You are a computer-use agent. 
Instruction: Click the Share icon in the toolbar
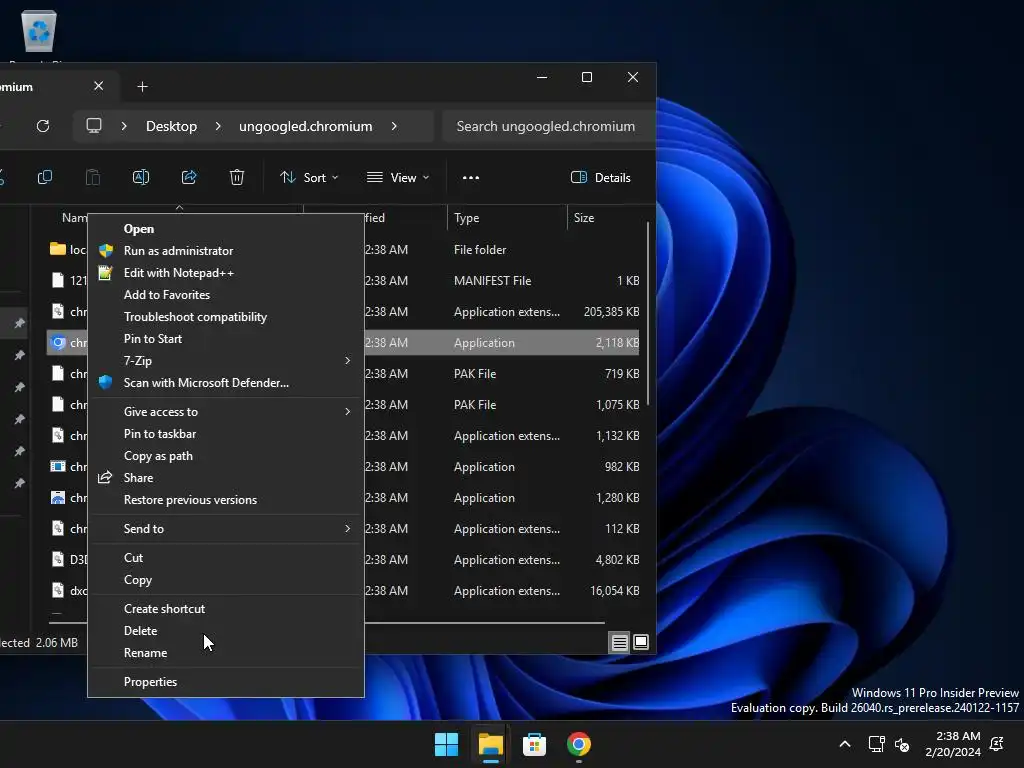pyautogui.click(x=189, y=178)
